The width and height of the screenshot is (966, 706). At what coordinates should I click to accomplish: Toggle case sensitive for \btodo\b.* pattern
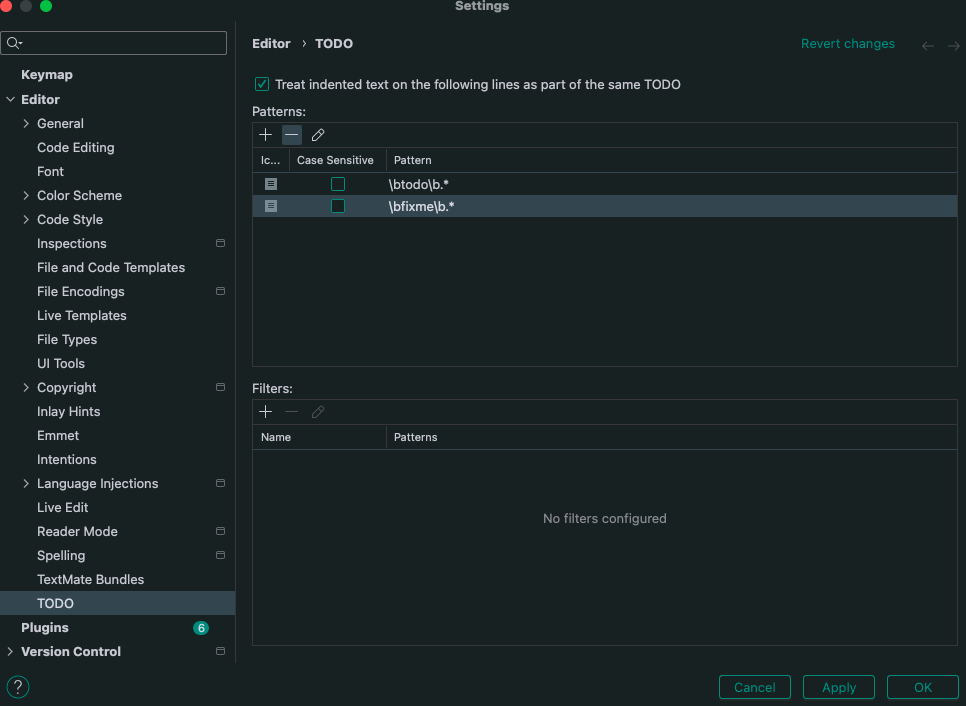pyautogui.click(x=338, y=184)
